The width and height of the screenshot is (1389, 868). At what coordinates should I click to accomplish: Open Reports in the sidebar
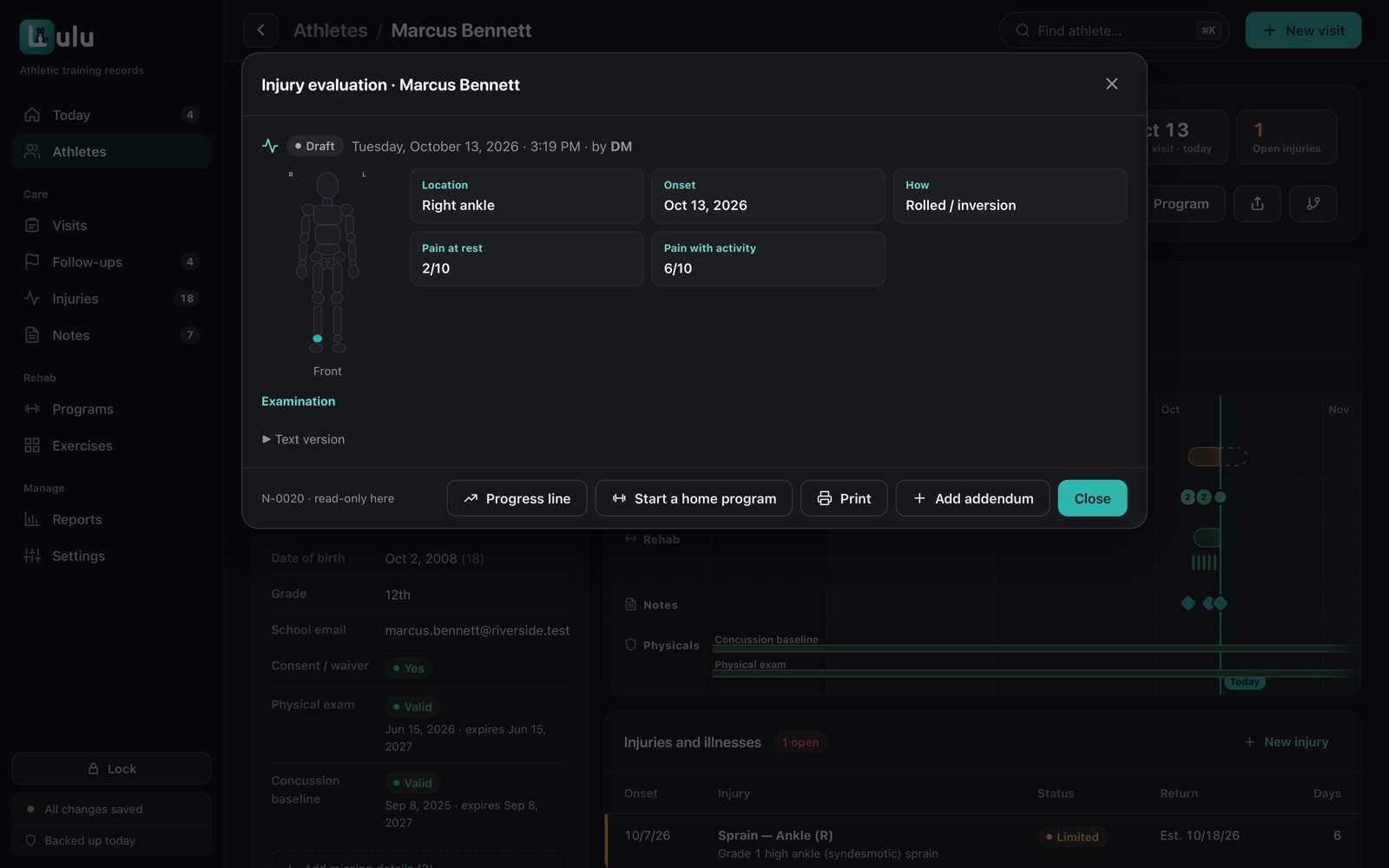coord(111,519)
